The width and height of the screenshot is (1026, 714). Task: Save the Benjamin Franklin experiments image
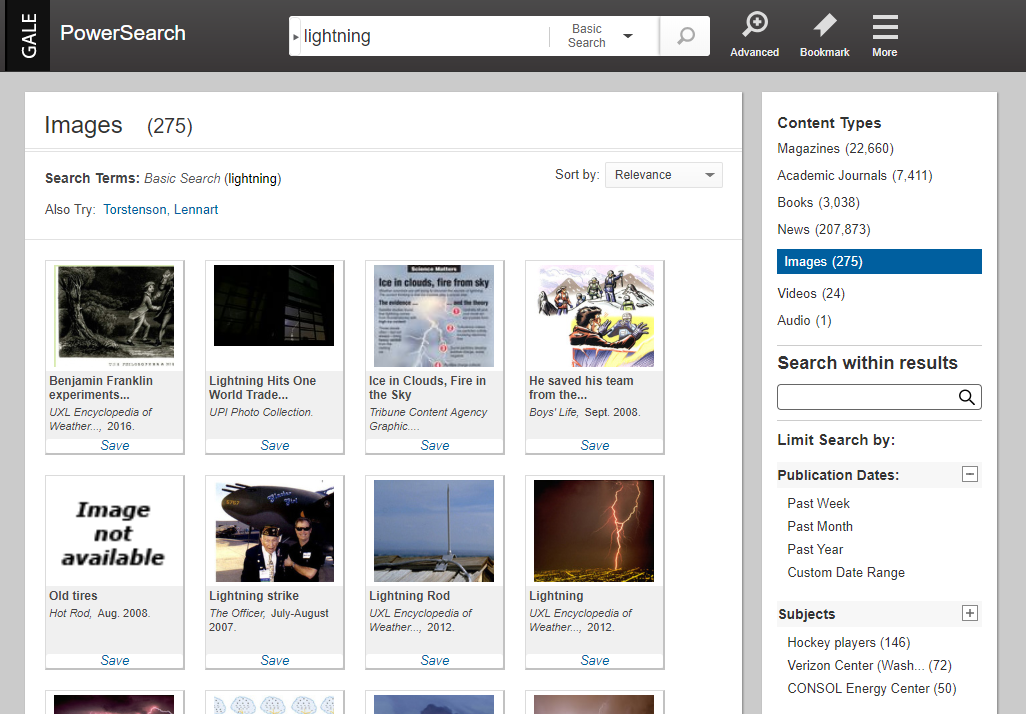115,445
